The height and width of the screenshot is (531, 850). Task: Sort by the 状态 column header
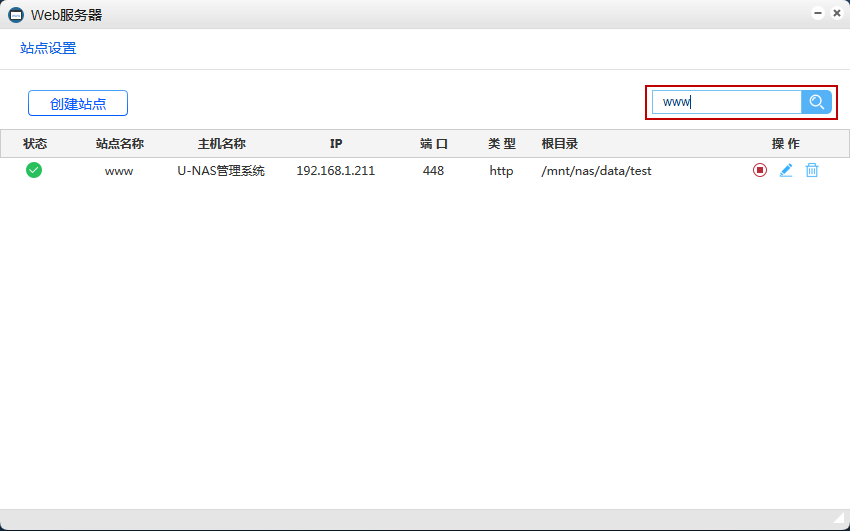click(x=35, y=144)
